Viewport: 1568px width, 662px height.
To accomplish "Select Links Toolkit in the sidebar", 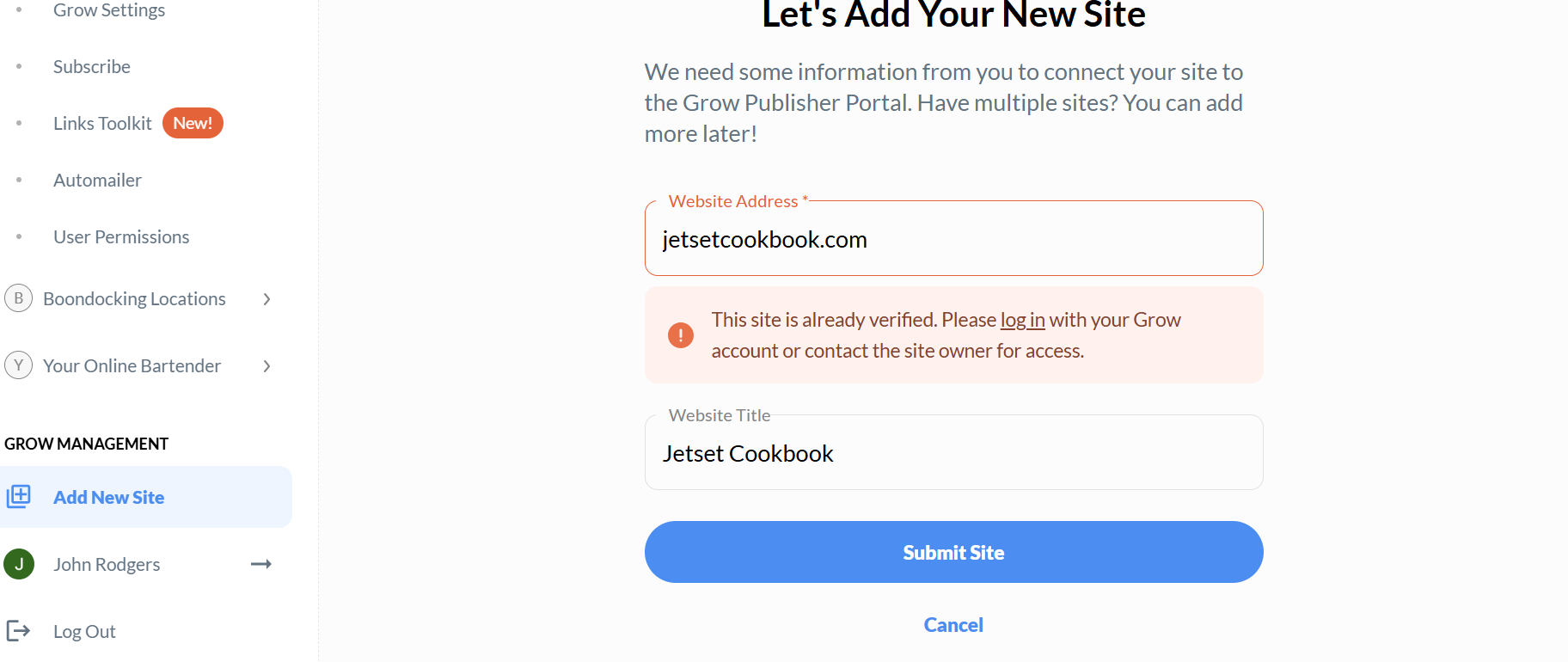I will pos(102,124).
